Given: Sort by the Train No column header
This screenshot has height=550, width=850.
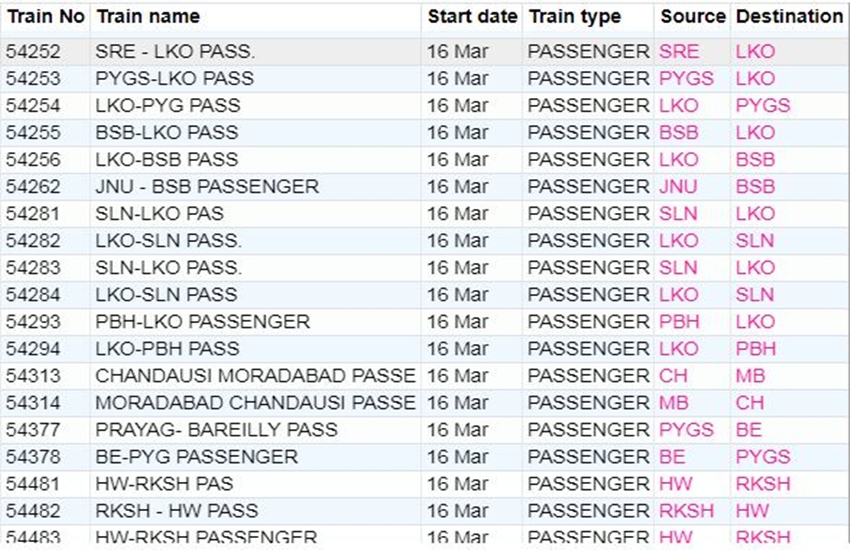Looking at the screenshot, I should (45, 17).
